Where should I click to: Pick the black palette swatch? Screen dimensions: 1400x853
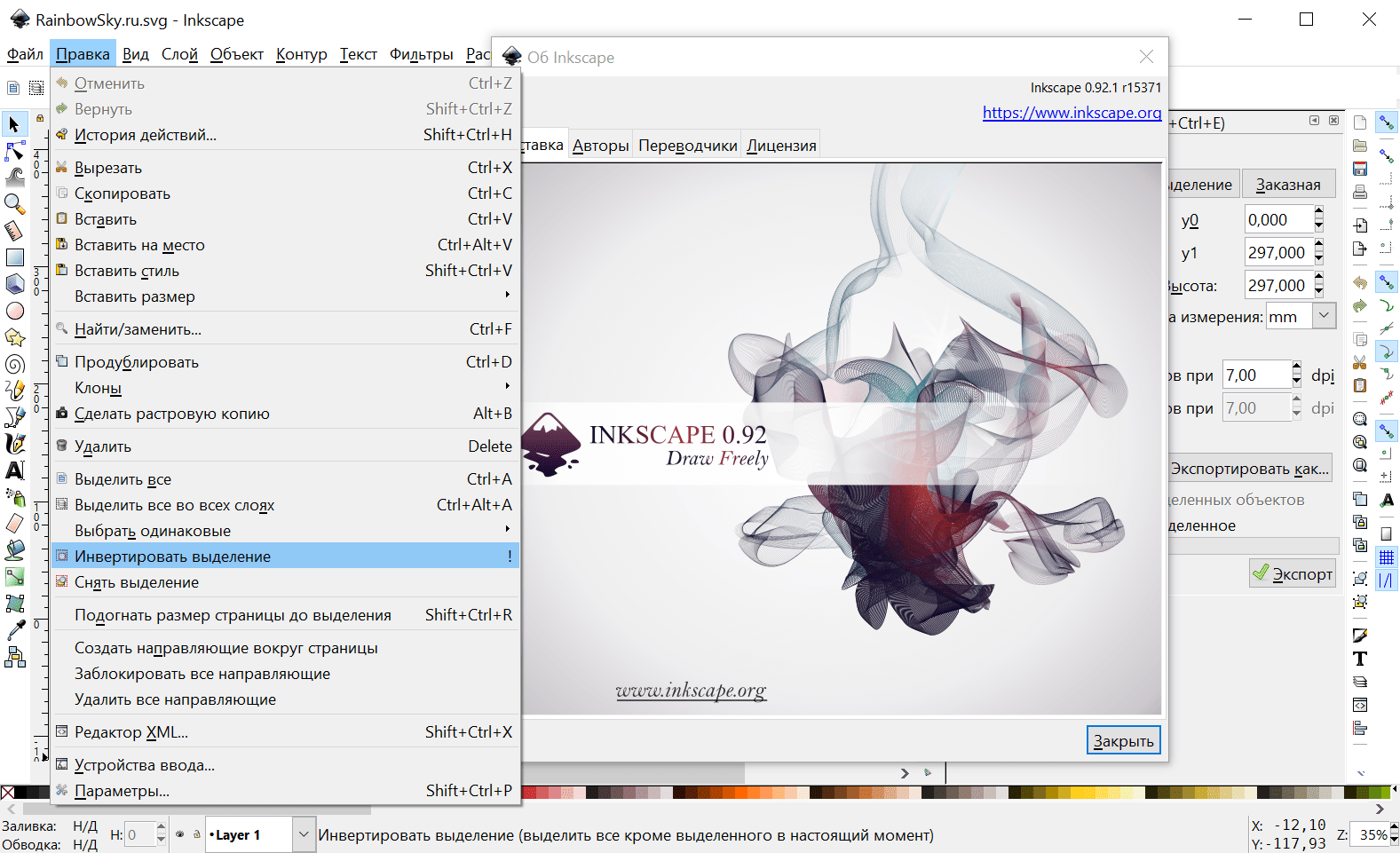(x=20, y=792)
